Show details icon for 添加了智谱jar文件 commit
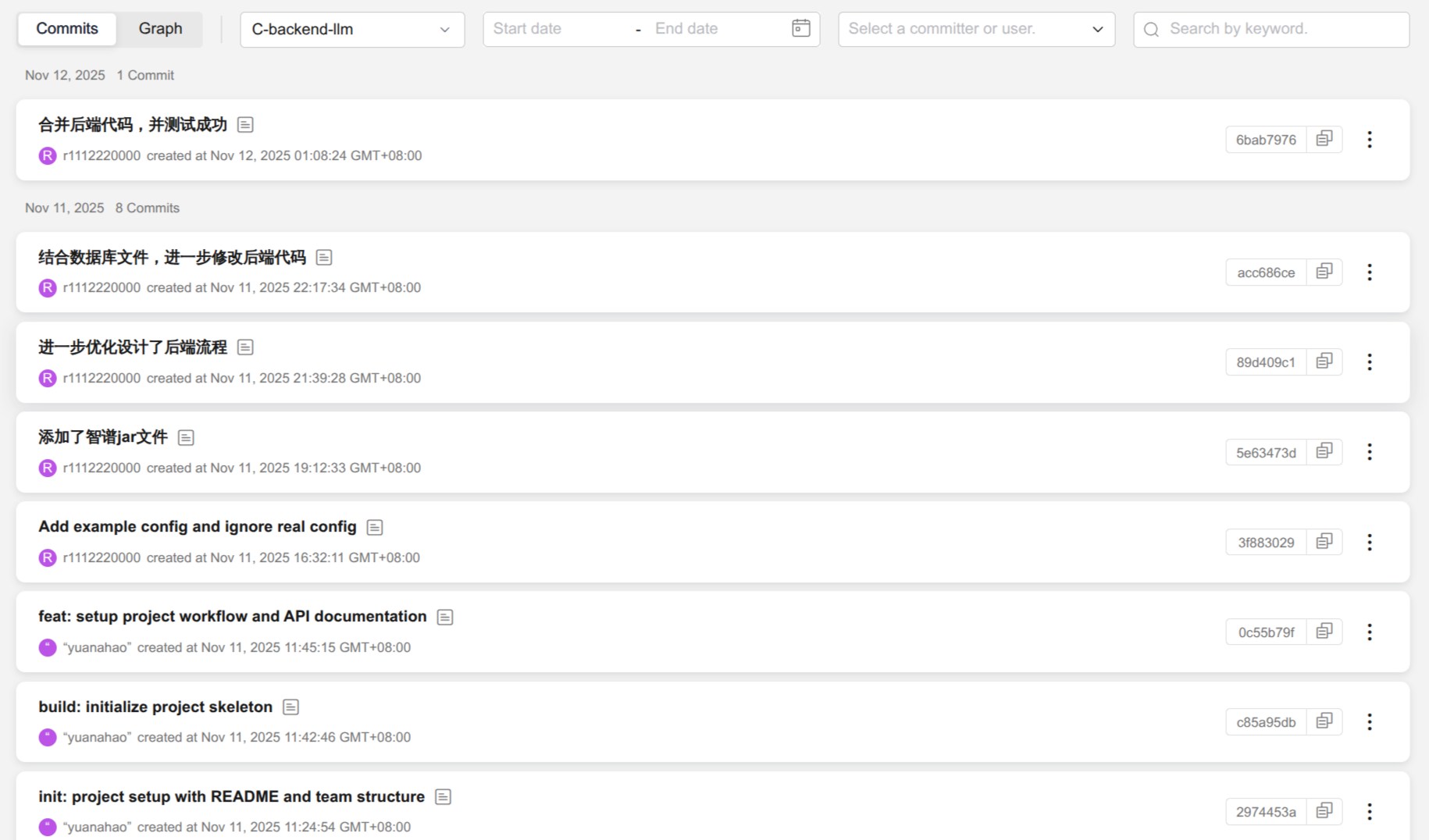The height and width of the screenshot is (840, 1429). pyautogui.click(x=186, y=437)
